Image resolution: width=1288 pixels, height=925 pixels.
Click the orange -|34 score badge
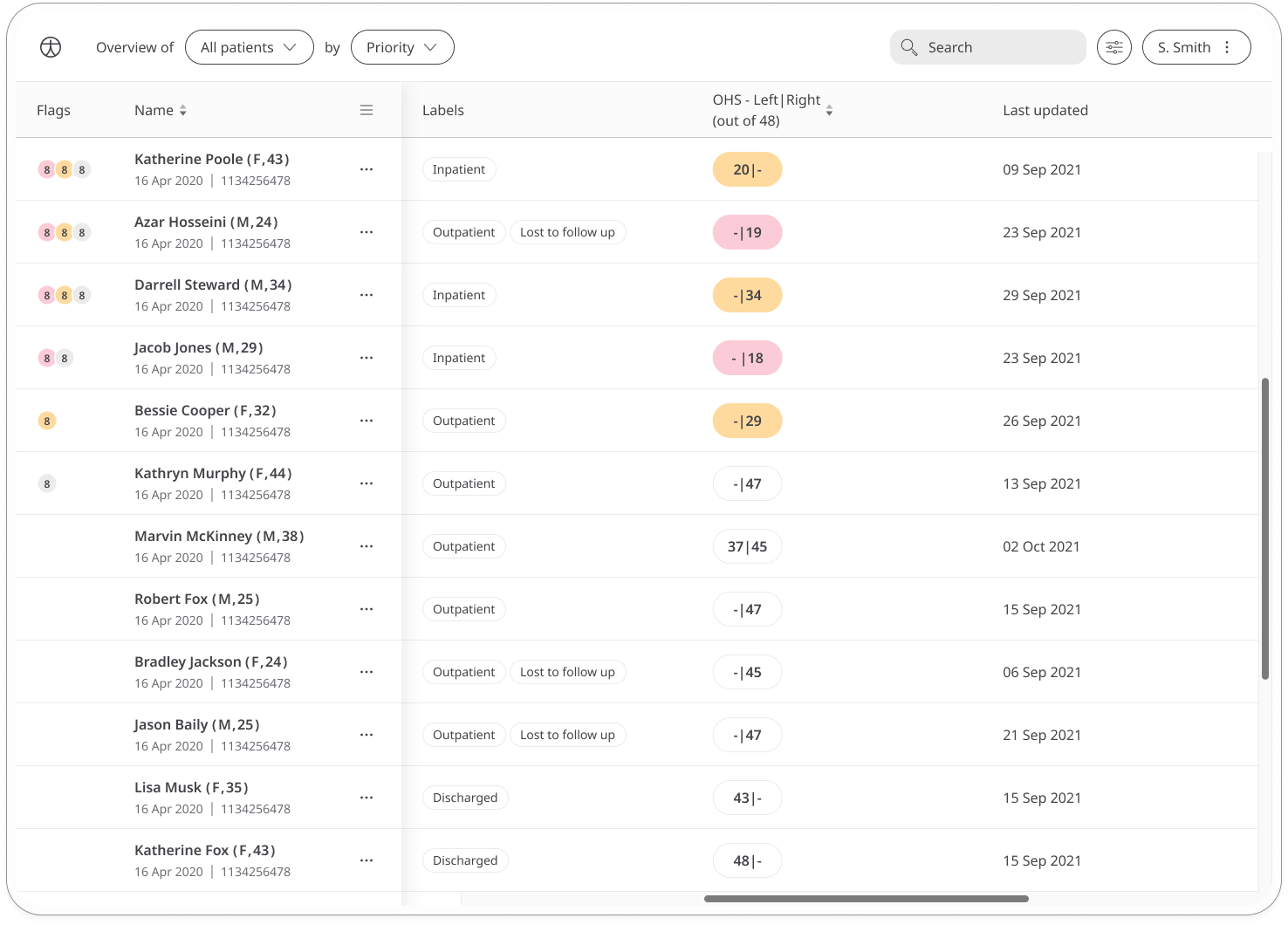click(747, 295)
